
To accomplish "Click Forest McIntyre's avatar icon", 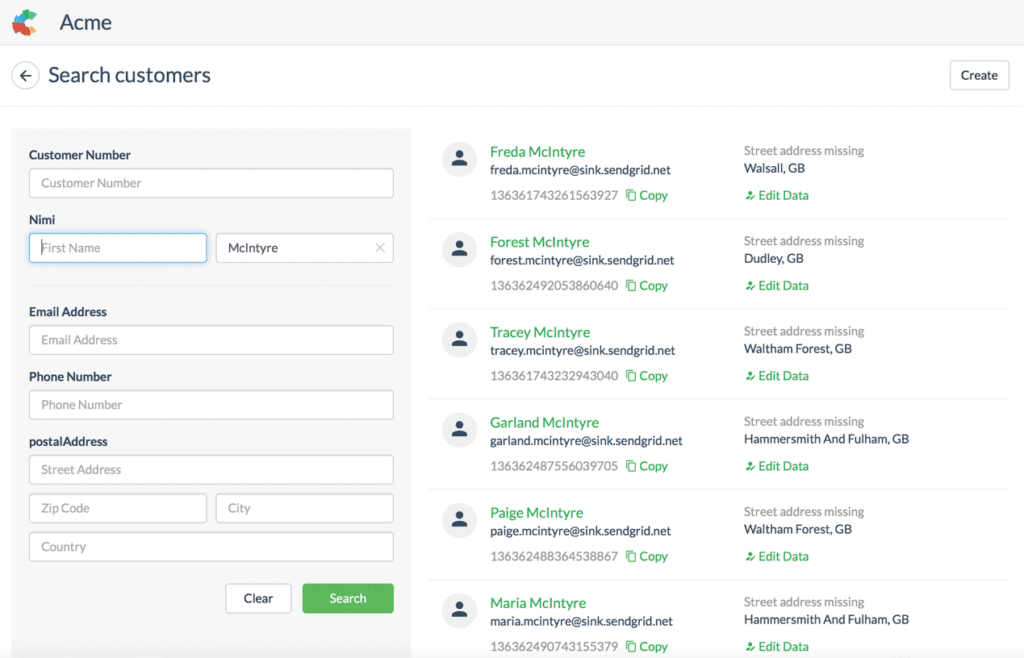I will coord(459,249).
